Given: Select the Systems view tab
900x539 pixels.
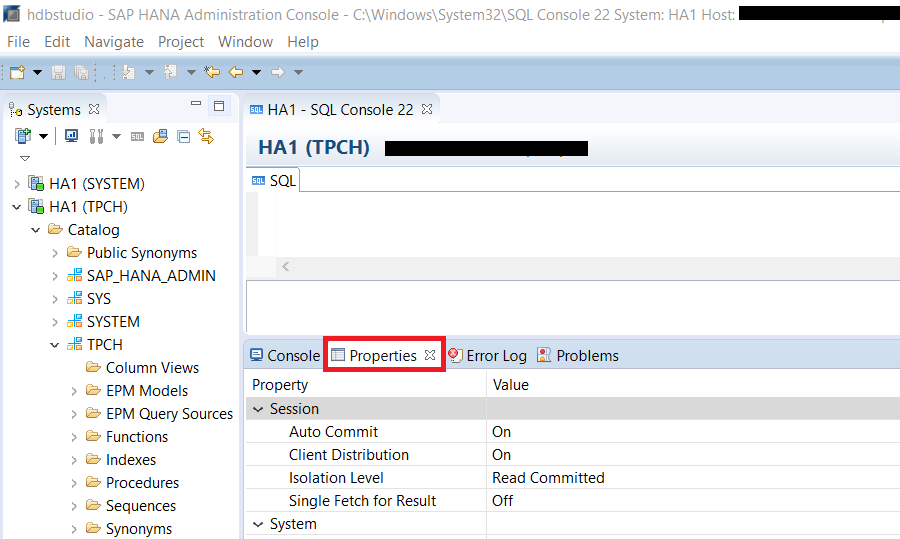Looking at the screenshot, I should [54, 109].
